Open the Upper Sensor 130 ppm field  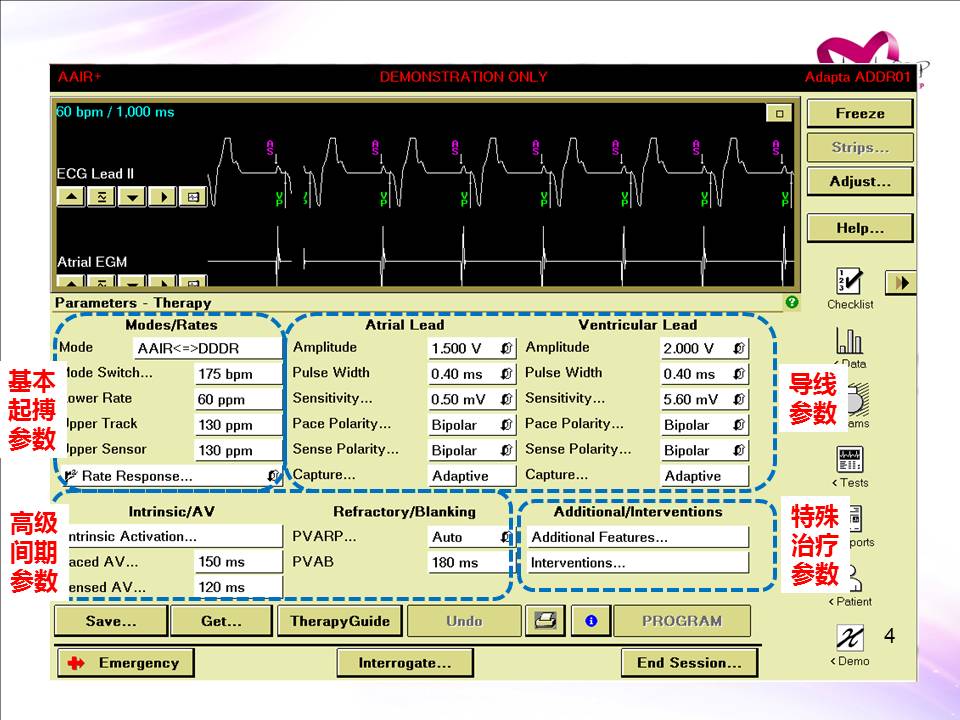(x=238, y=451)
